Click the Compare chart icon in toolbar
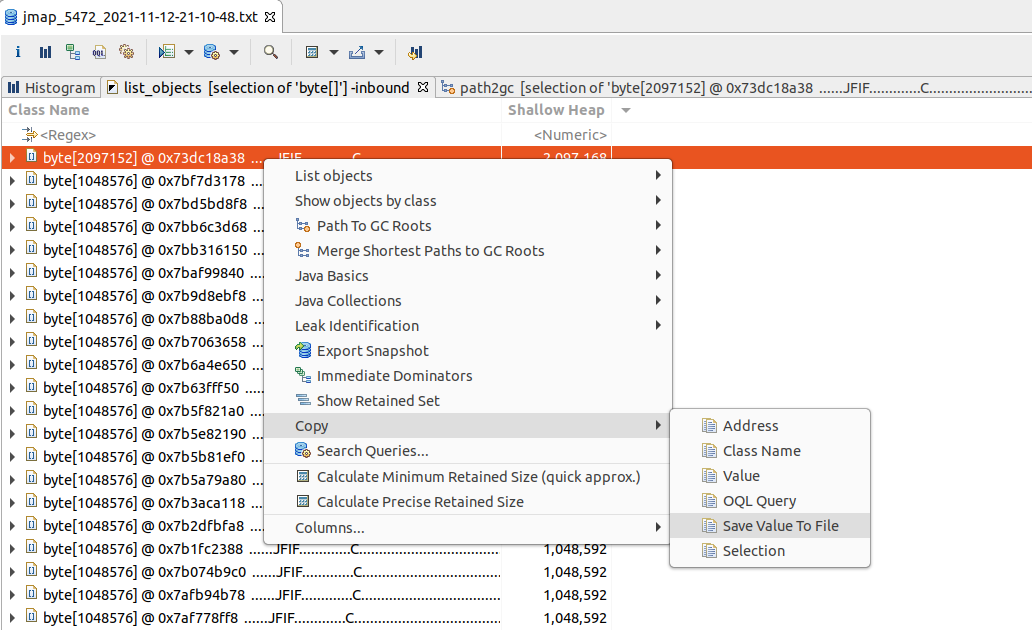The width and height of the screenshot is (1032, 630). [415, 52]
